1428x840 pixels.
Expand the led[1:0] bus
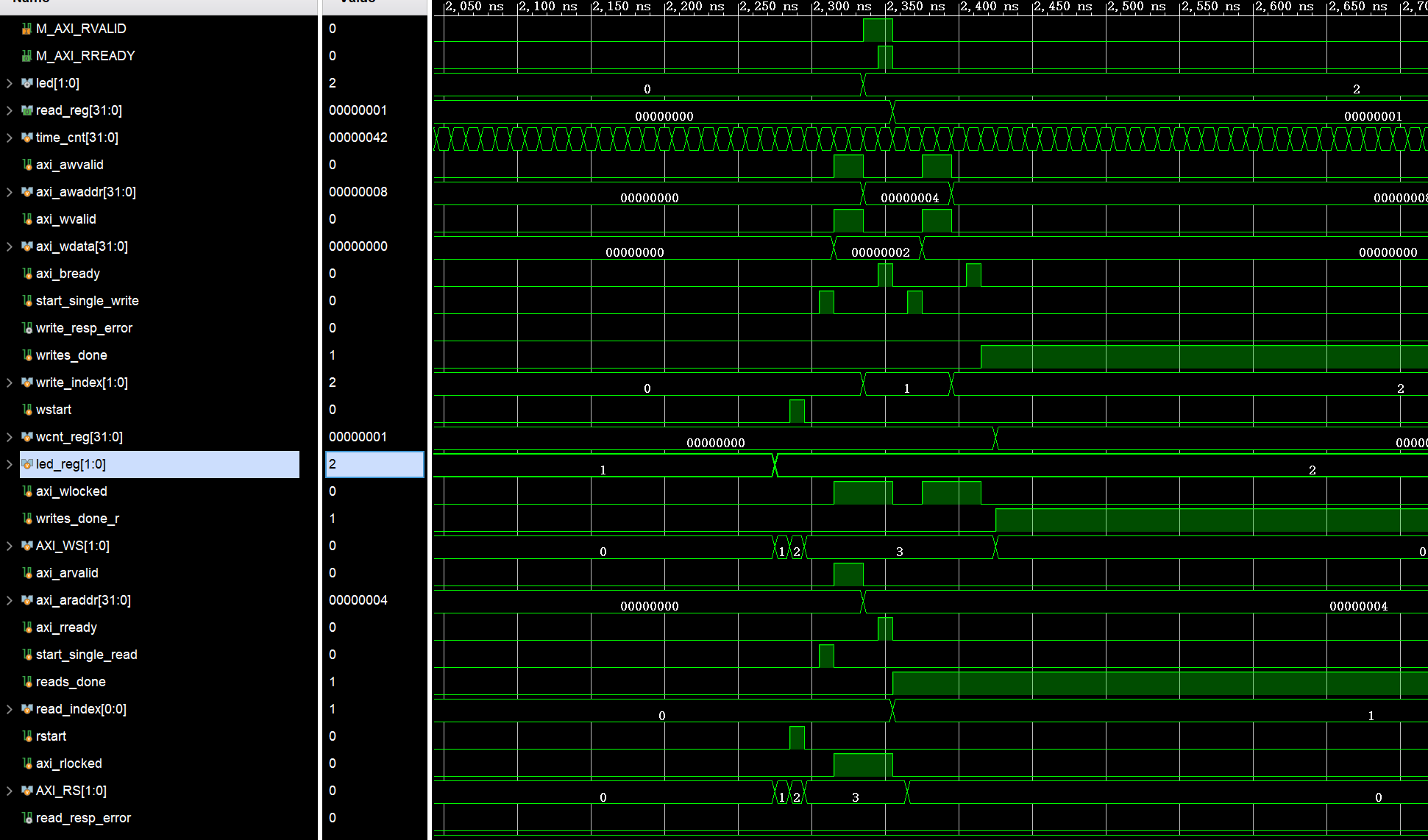click(x=9, y=83)
